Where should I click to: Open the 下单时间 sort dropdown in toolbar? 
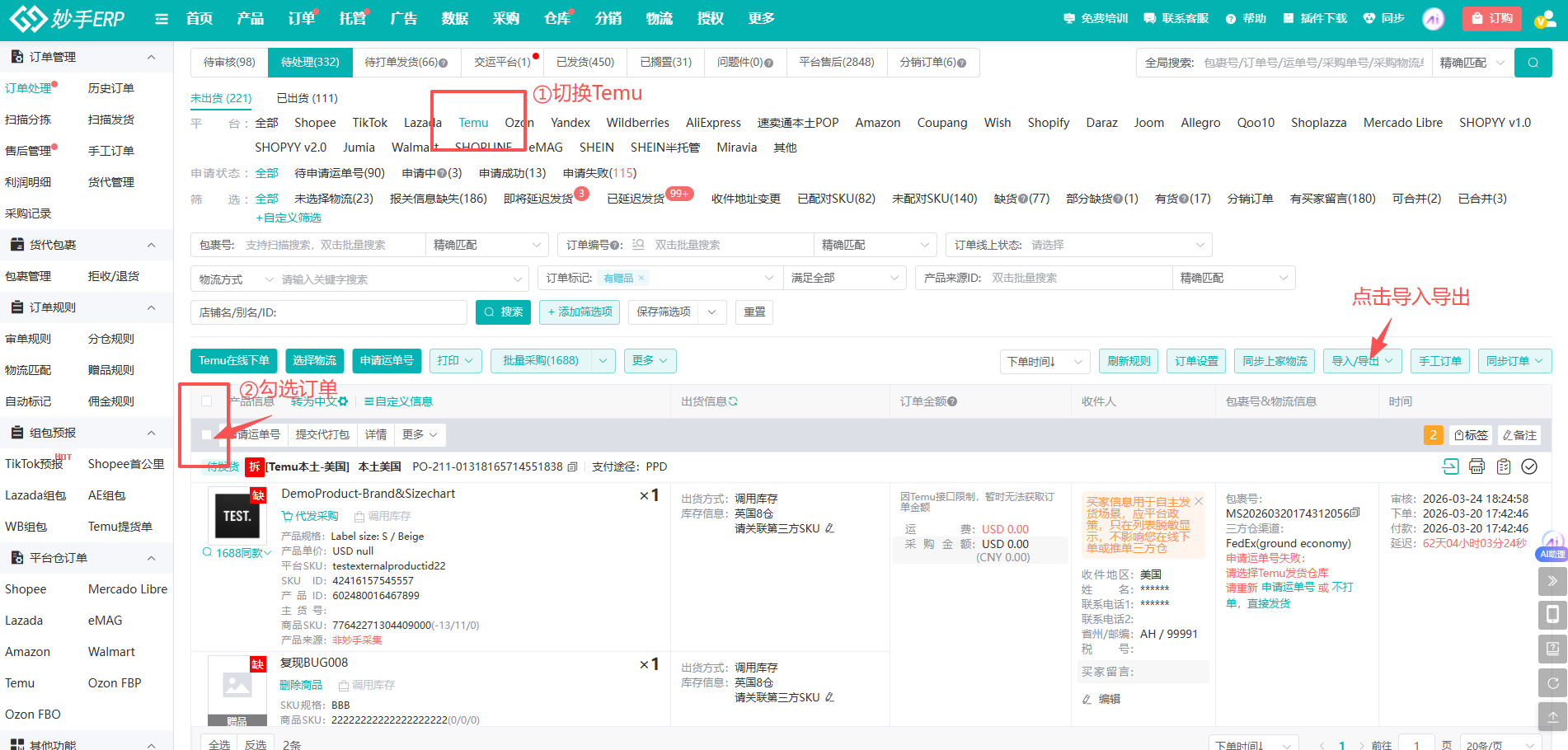click(x=1045, y=361)
